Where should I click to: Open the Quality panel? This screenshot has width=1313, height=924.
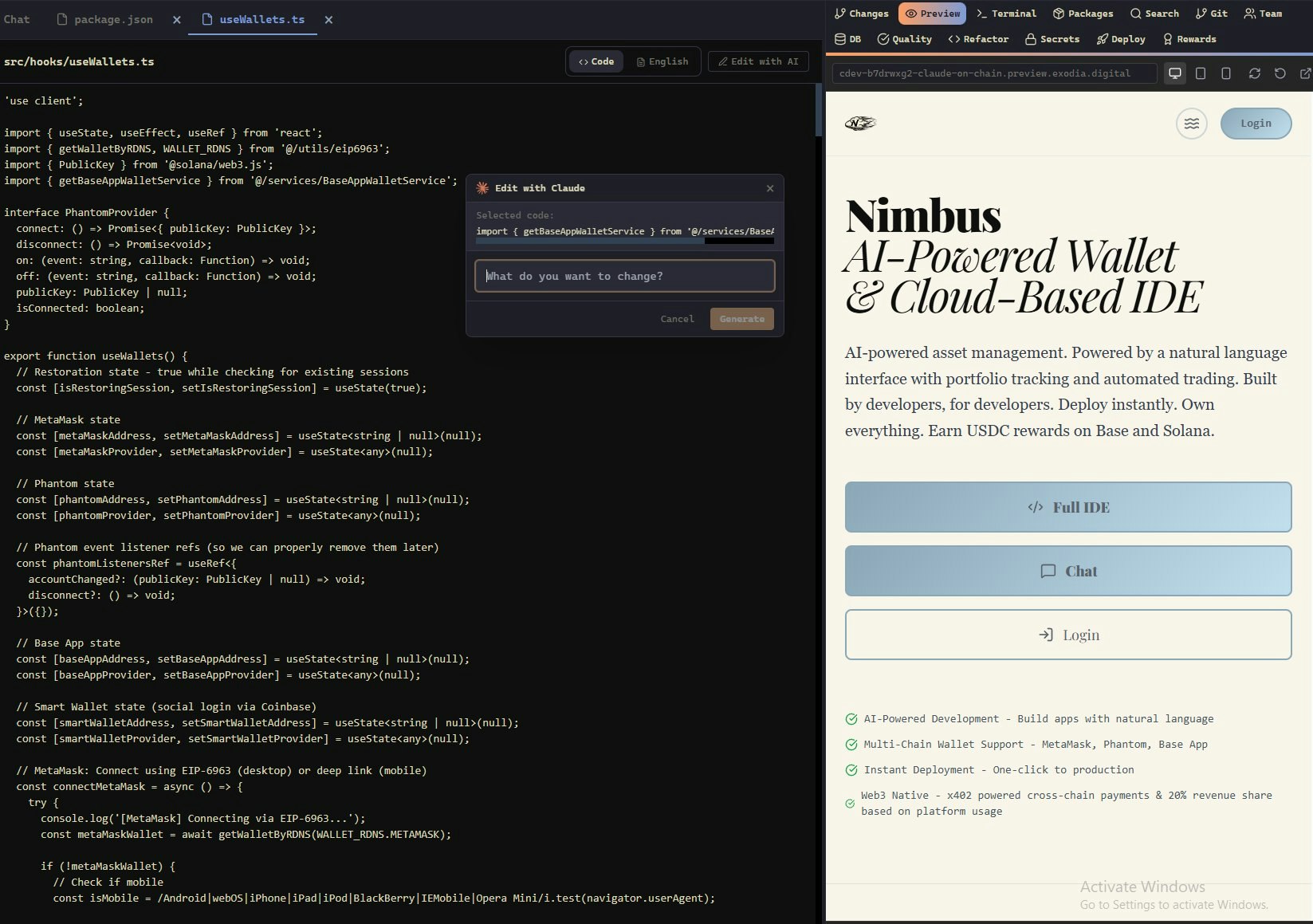[x=905, y=38]
